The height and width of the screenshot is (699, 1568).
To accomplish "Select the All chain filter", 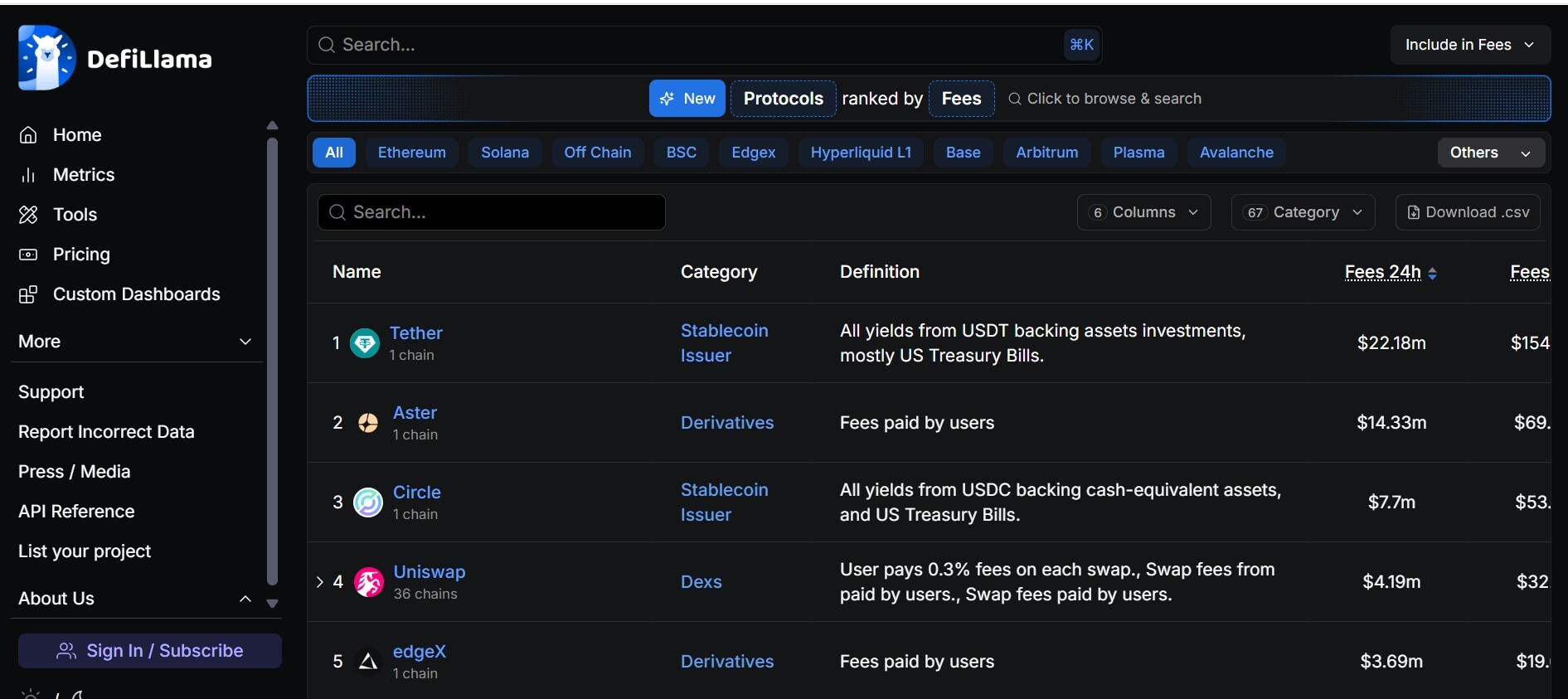I will tap(334, 153).
